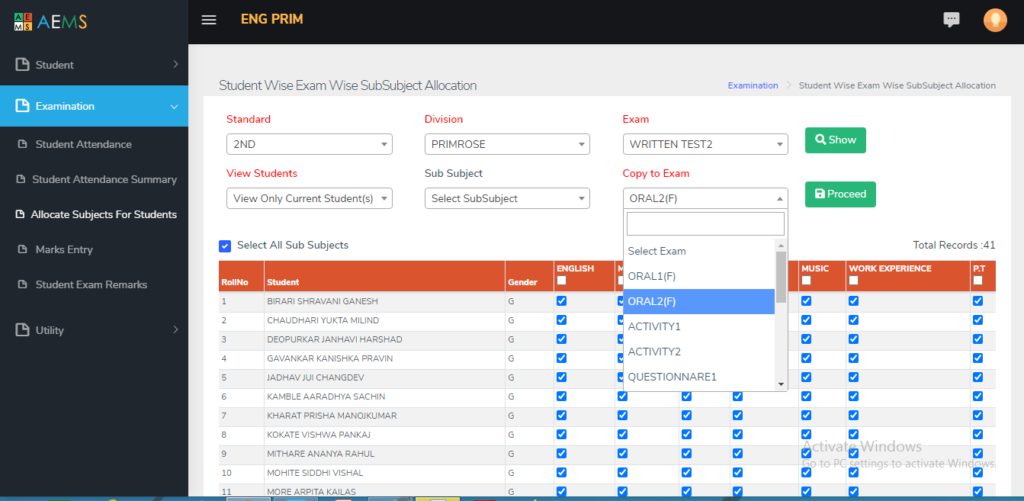The width and height of the screenshot is (1024, 501).
Task: Uncheck MUSIC for KHARAT PRISHA MANOJKUMAR
Action: (x=807, y=415)
